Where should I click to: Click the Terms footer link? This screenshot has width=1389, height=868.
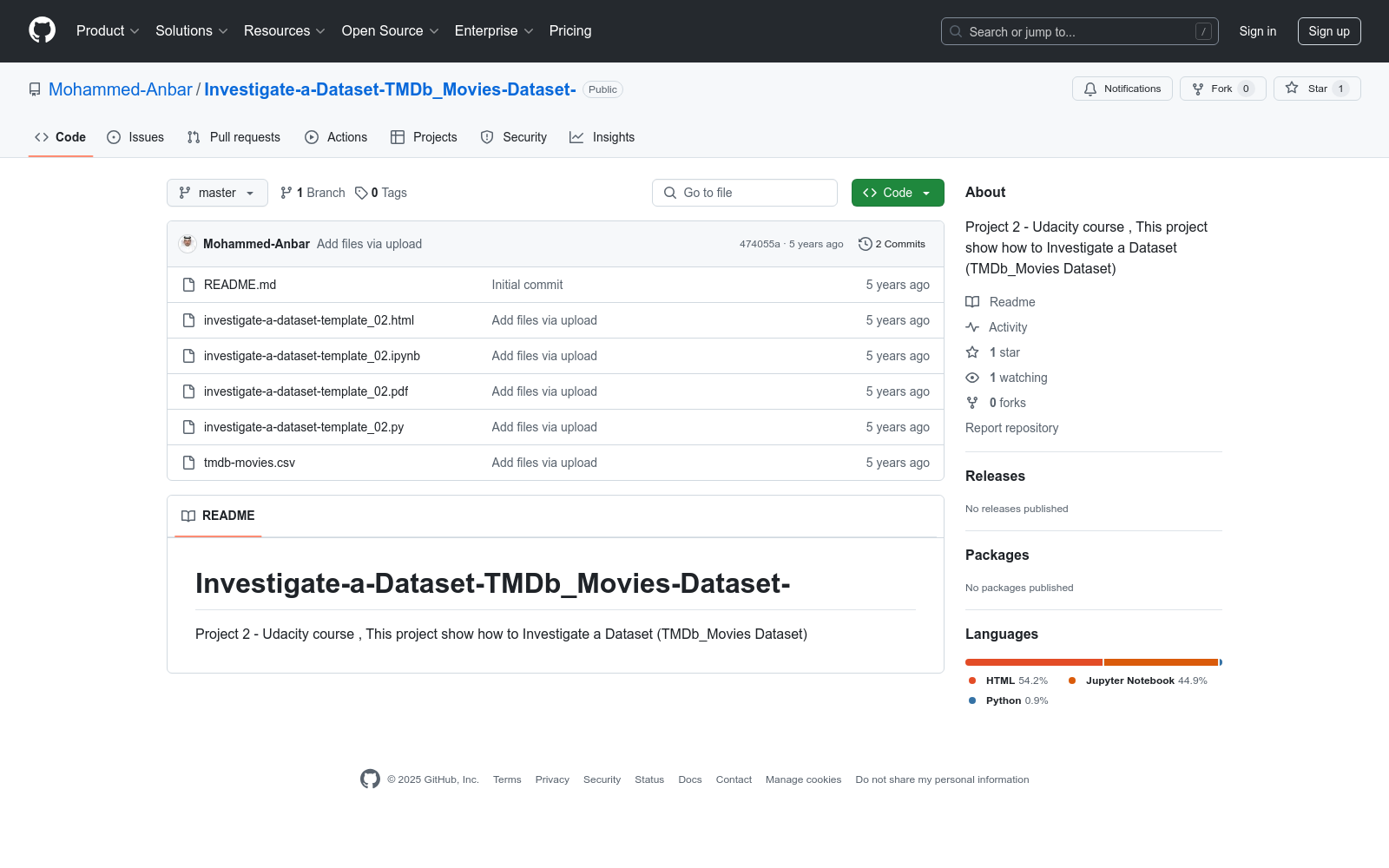507,779
